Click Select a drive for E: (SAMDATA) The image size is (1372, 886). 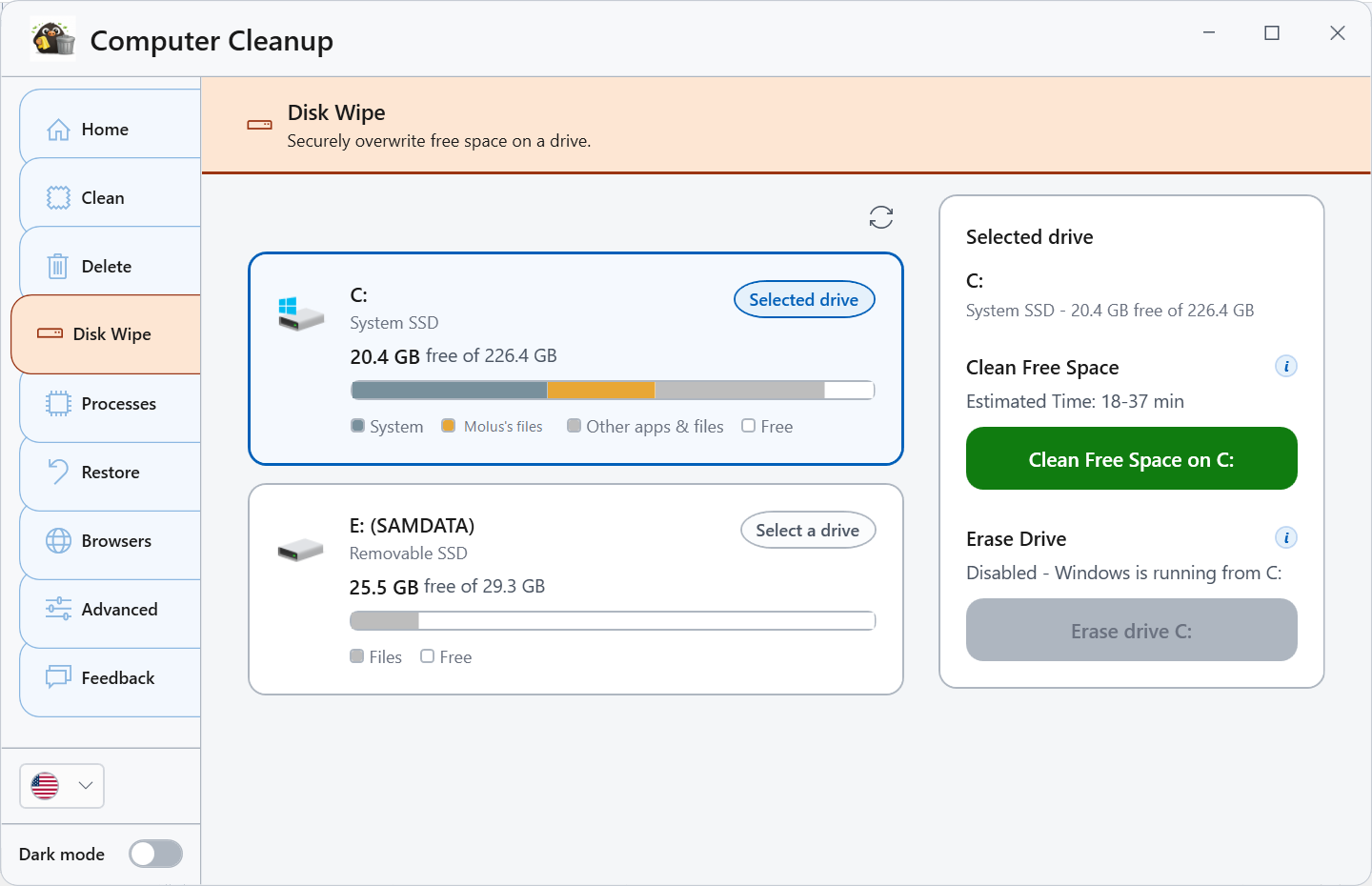click(x=808, y=531)
